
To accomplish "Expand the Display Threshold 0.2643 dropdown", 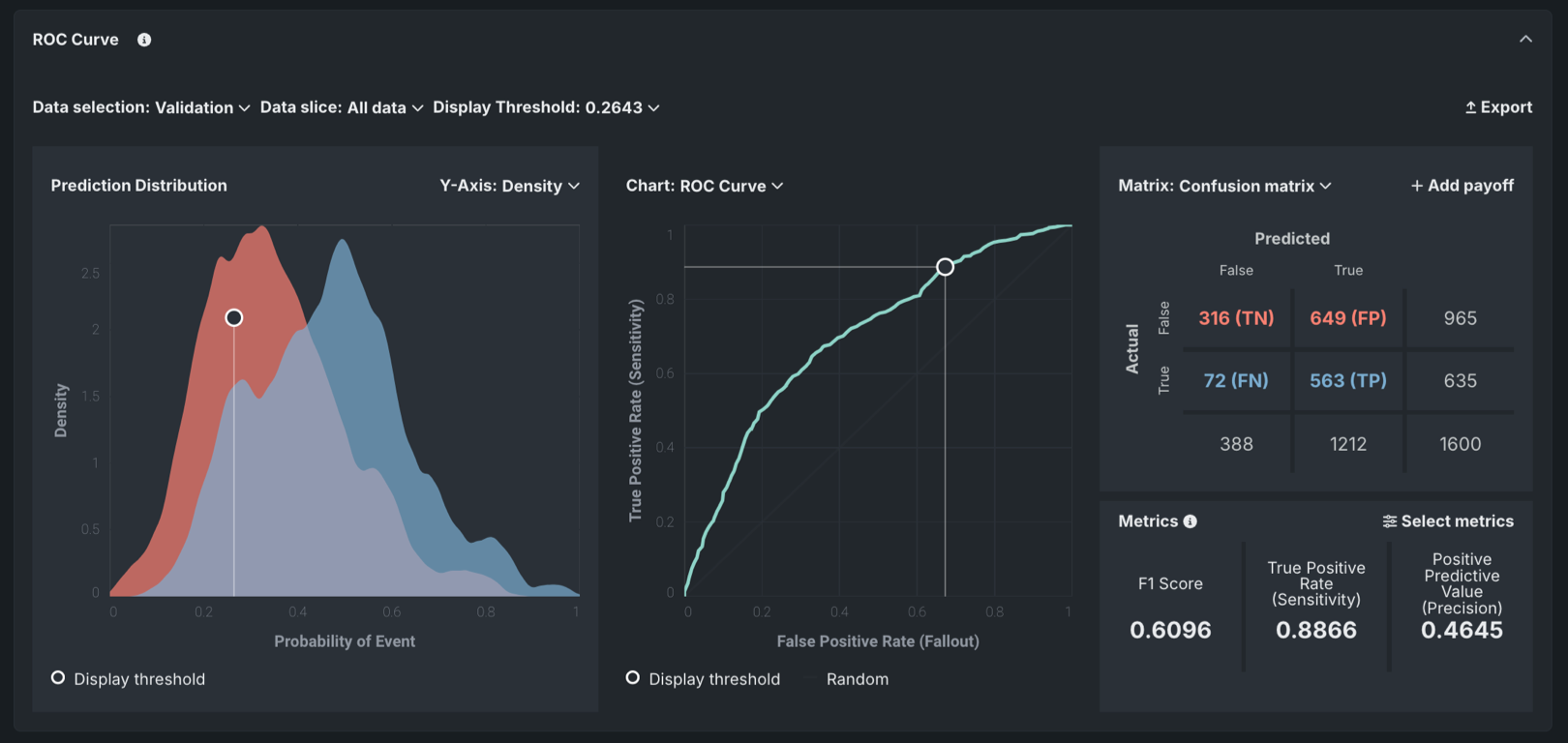I will (x=546, y=107).
